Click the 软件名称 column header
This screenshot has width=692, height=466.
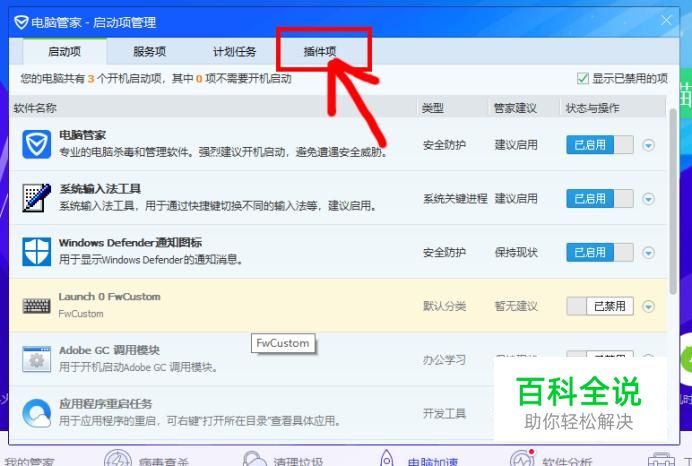pos(35,108)
